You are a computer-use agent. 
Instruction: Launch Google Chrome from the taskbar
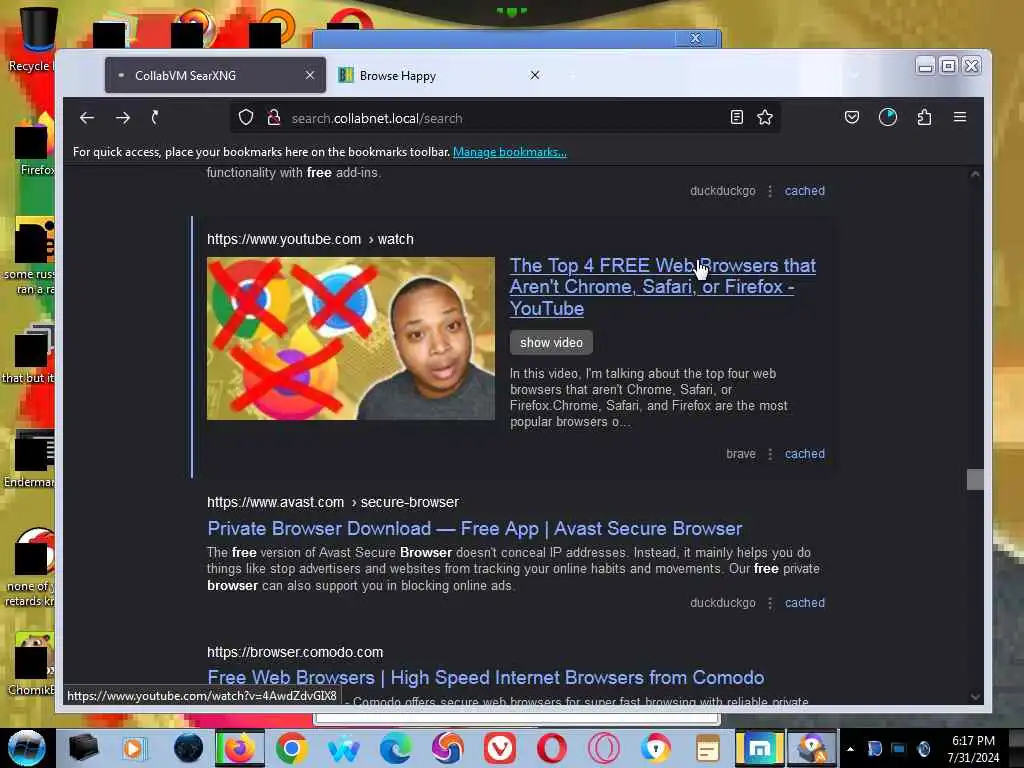[x=291, y=748]
